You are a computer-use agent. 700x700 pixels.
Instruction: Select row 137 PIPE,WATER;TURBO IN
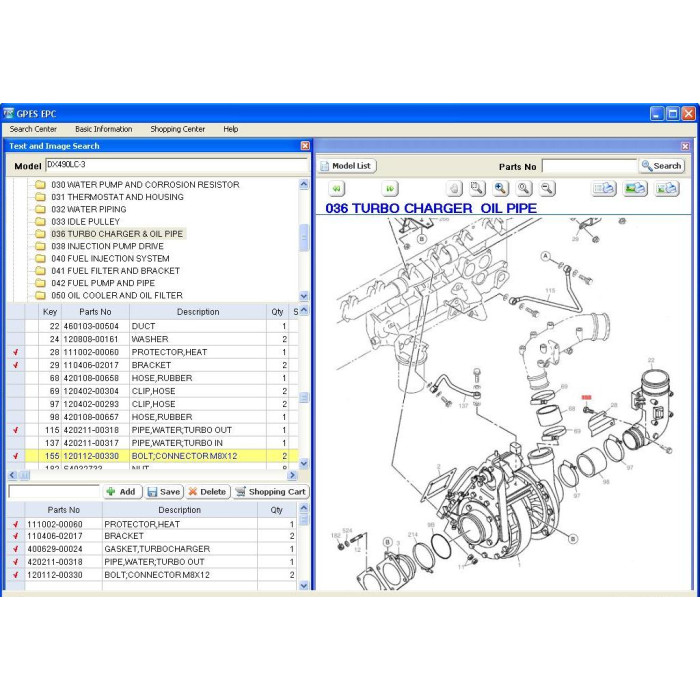(152, 443)
